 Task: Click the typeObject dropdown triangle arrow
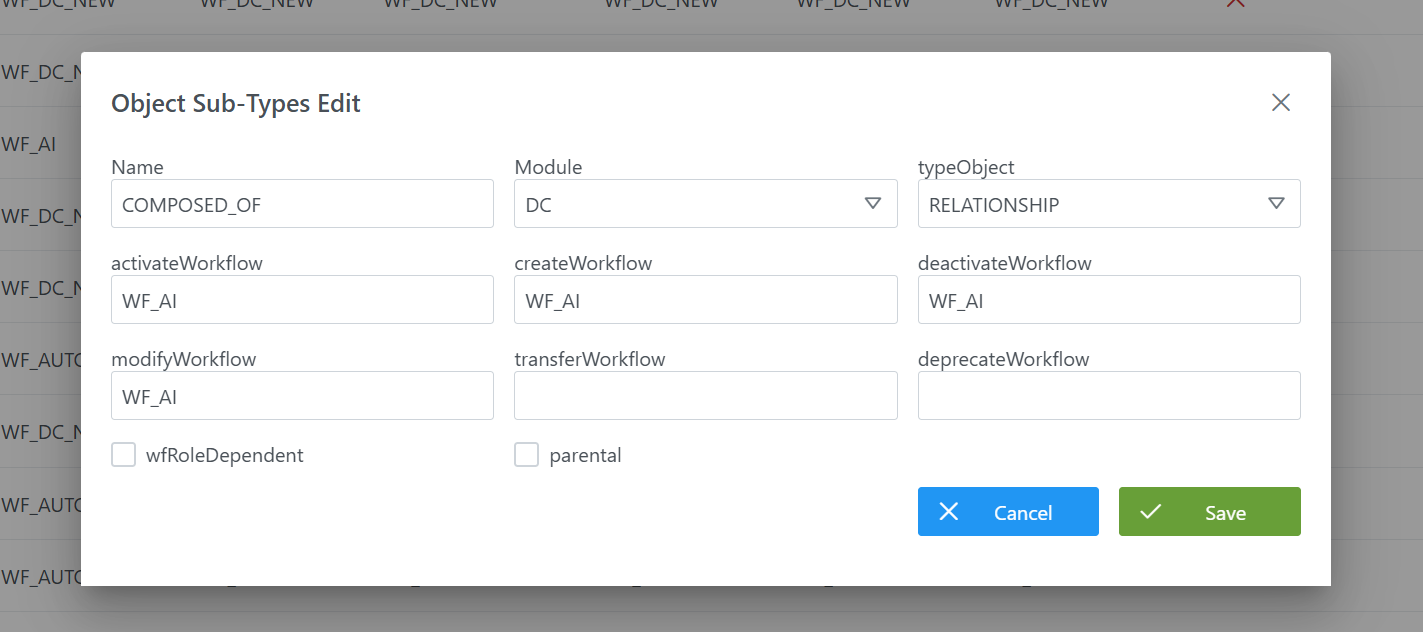[1275, 204]
